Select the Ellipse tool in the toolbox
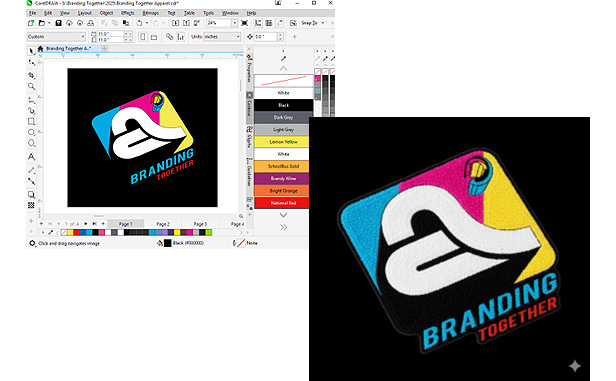 tap(31, 132)
